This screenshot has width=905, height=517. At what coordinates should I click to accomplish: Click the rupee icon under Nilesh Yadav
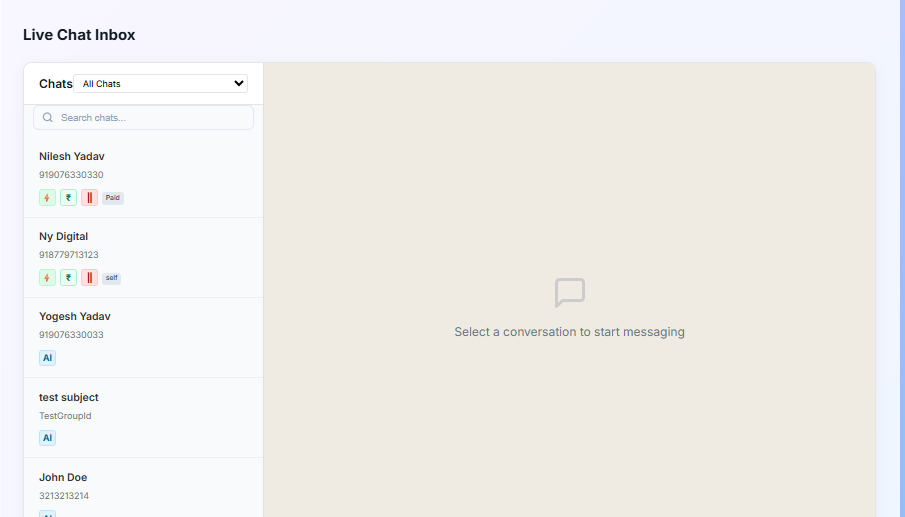click(68, 198)
